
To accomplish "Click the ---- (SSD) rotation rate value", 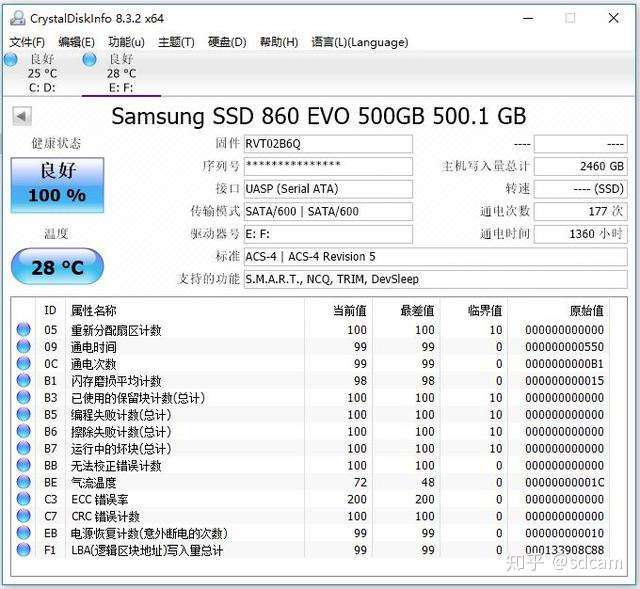I will 580,189.
